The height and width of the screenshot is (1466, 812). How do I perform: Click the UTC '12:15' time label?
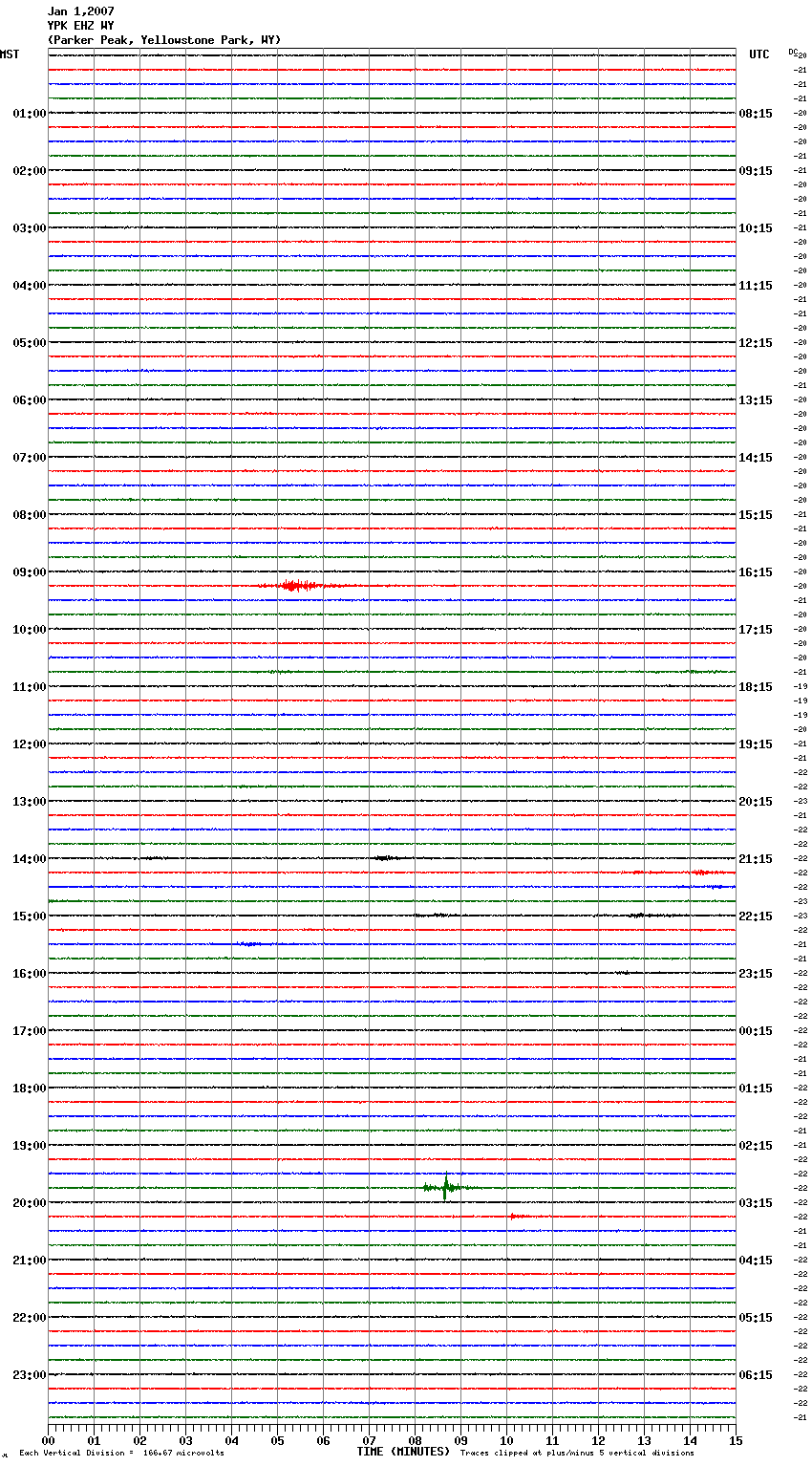tap(756, 343)
